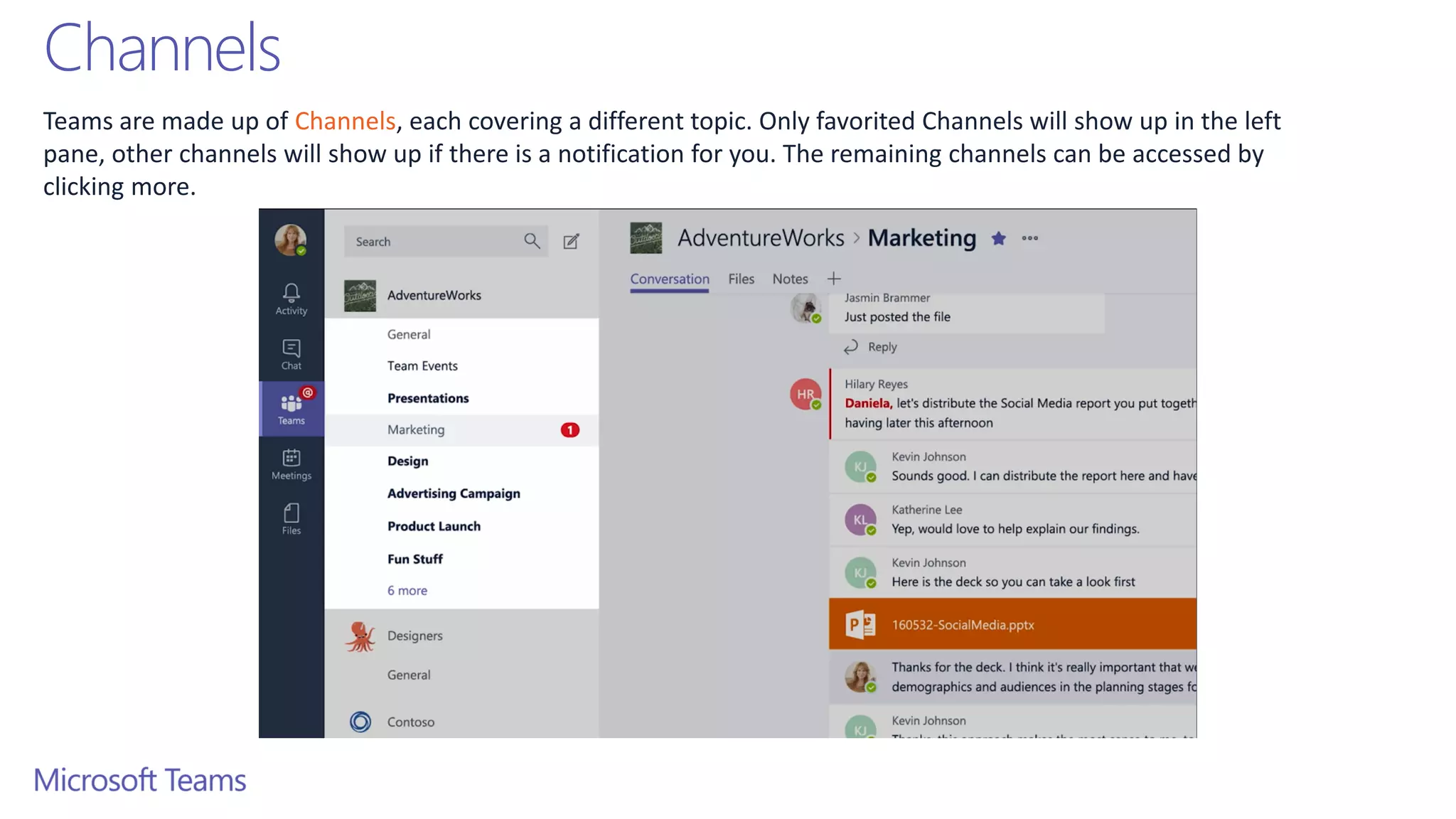Click the search magnifier icon

[x=532, y=241]
